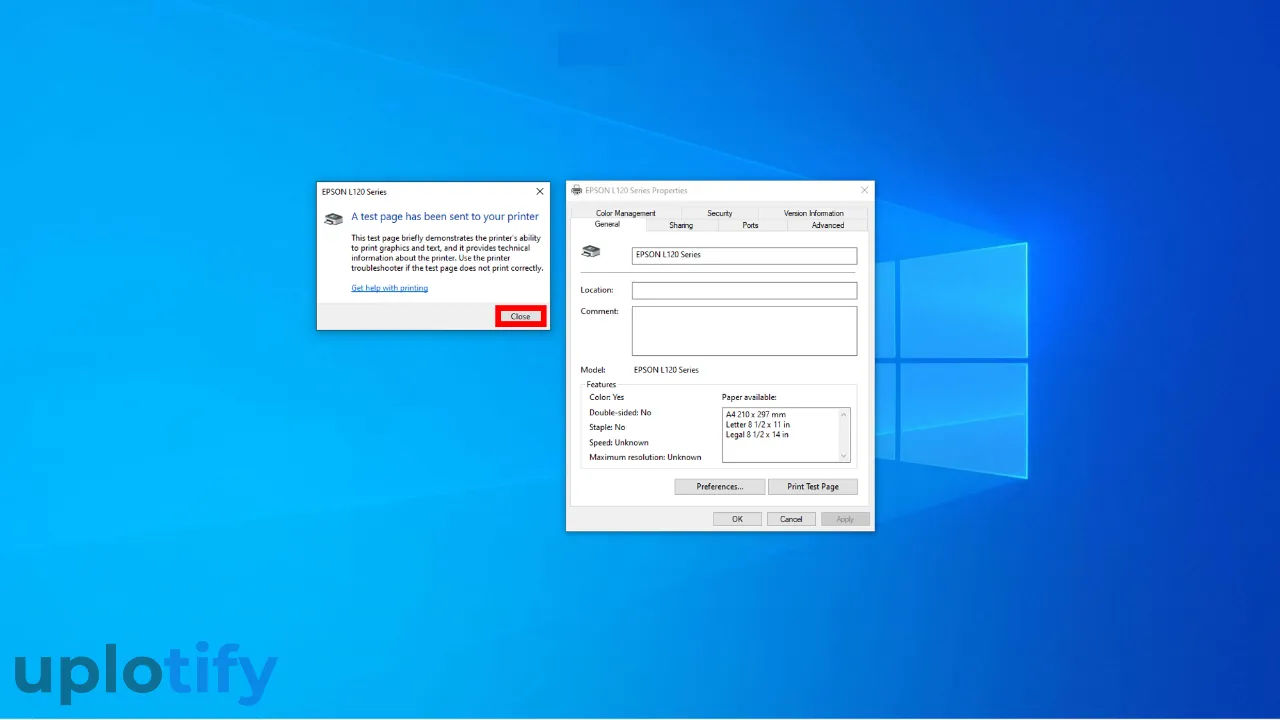Switch to the Security tab
The height and width of the screenshot is (720, 1280).
[x=720, y=213]
